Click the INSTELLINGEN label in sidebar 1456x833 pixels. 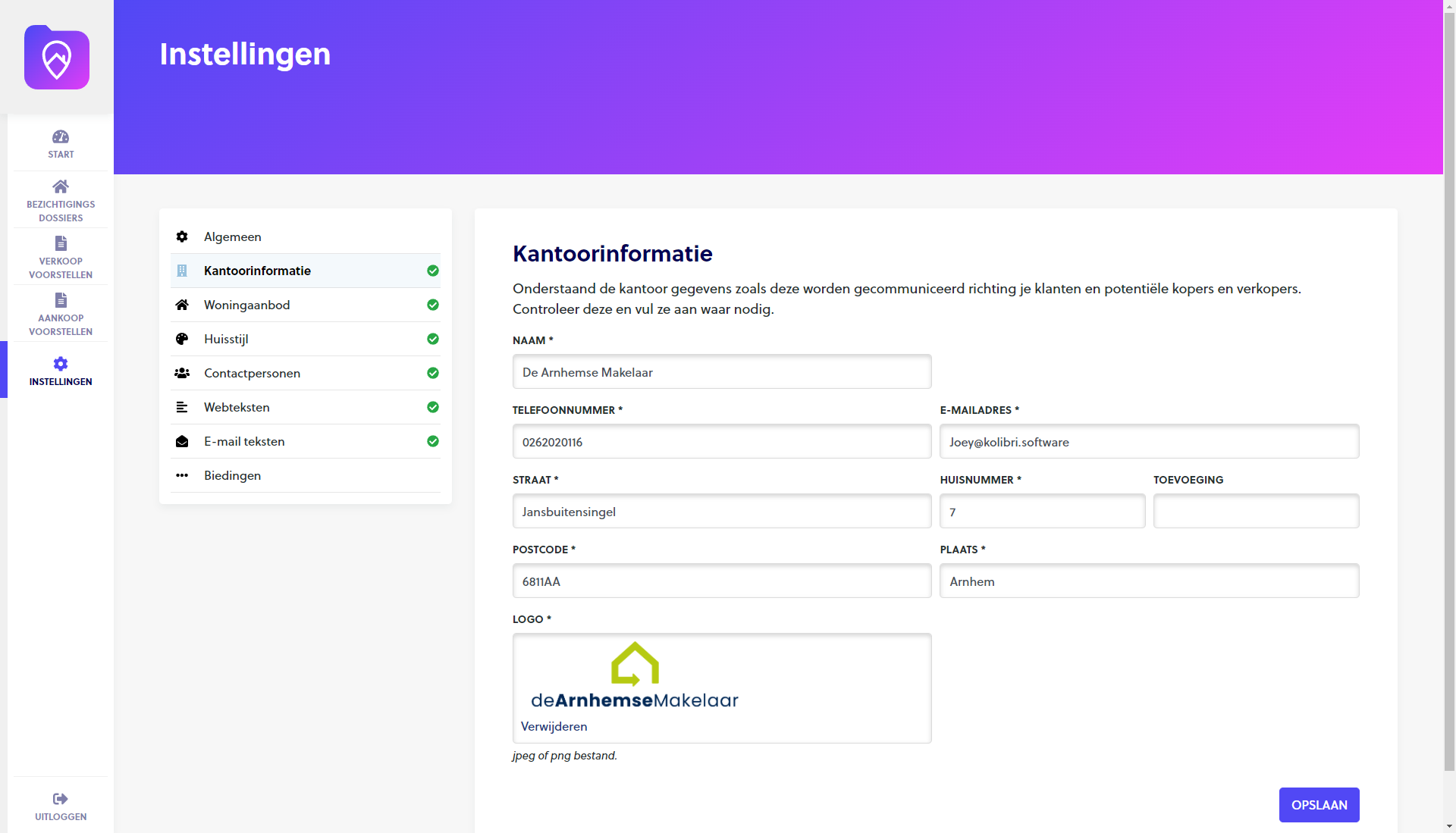61,381
